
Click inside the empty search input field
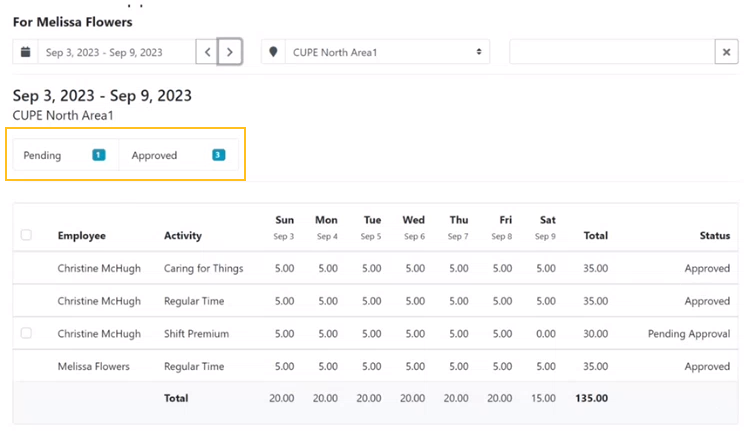612,52
